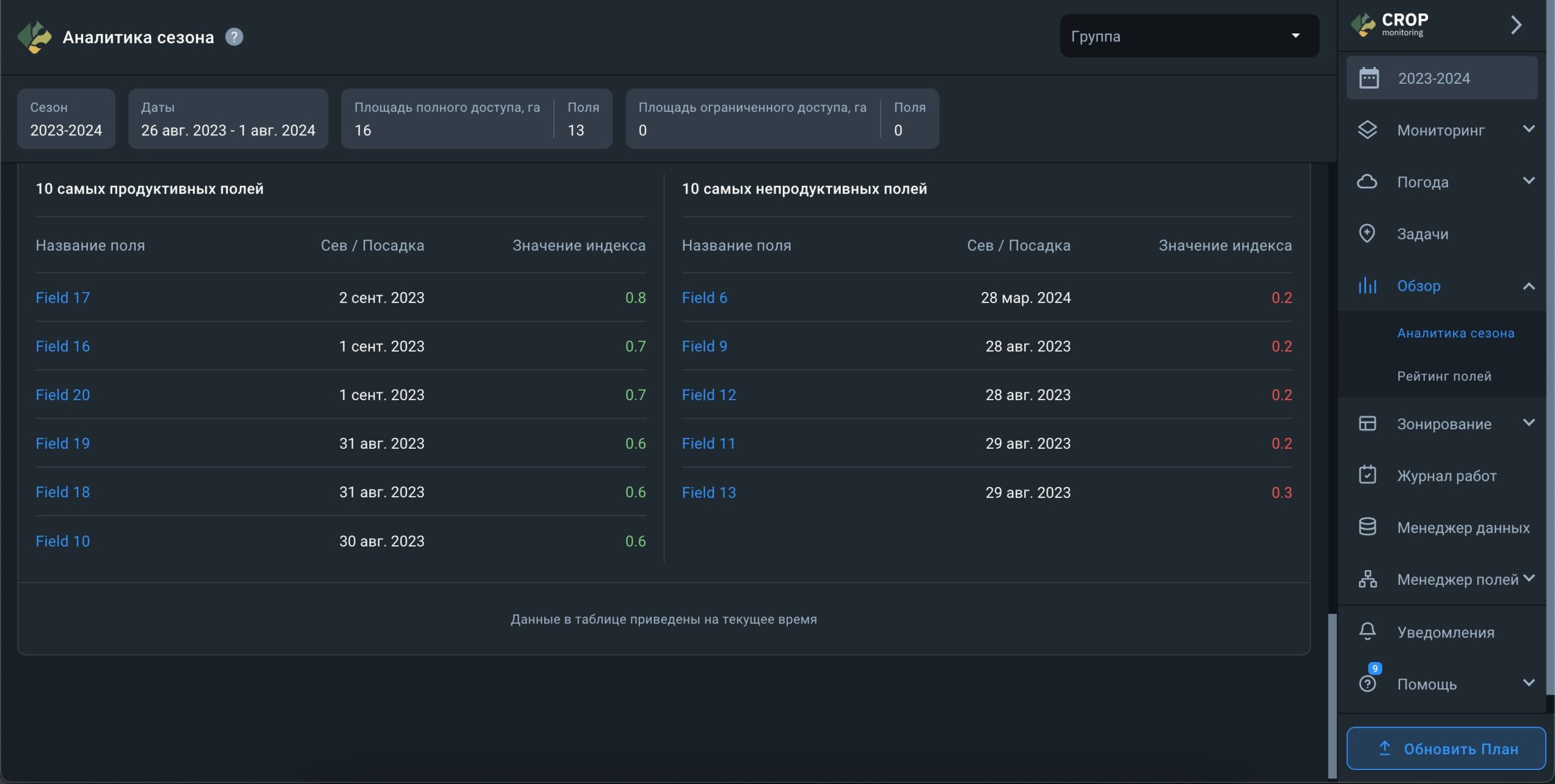The image size is (1555, 784).
Task: Open the Field 17 link
Action: [x=63, y=298]
